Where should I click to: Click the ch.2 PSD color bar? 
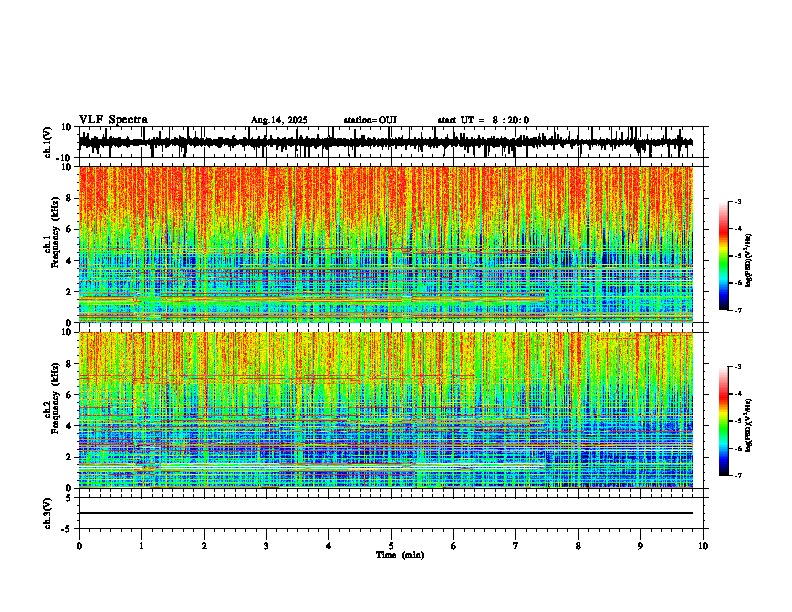coord(723,421)
